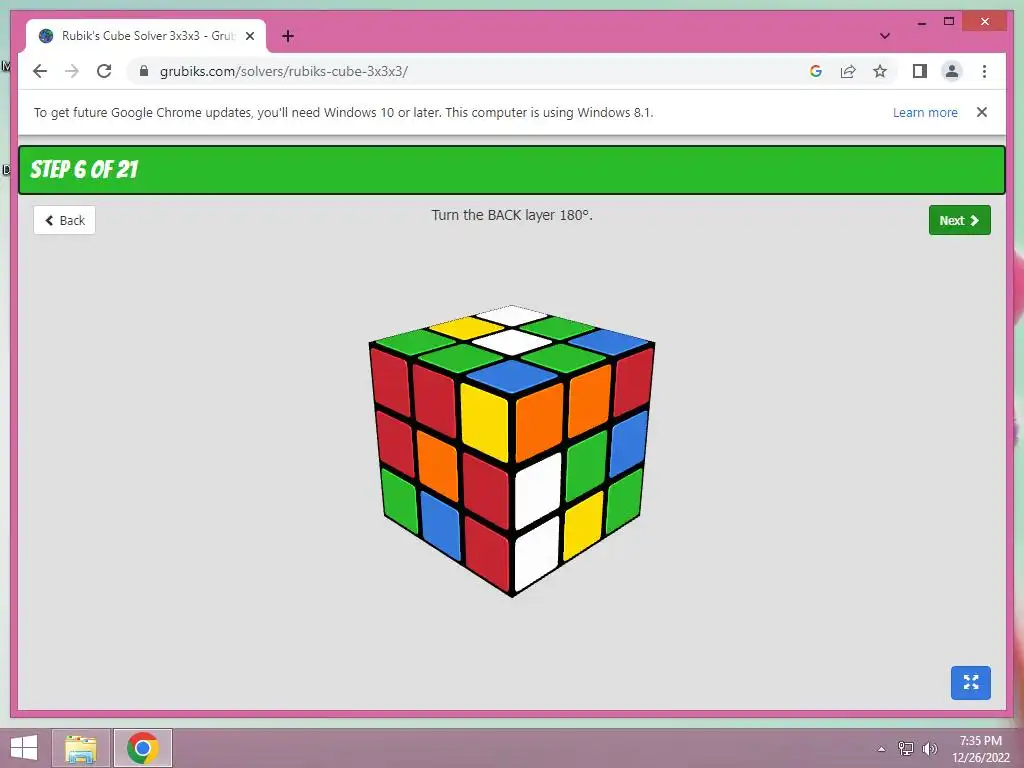The image size is (1024, 768).
Task: Click the Turn the BACK layer instruction
Action: point(512,215)
